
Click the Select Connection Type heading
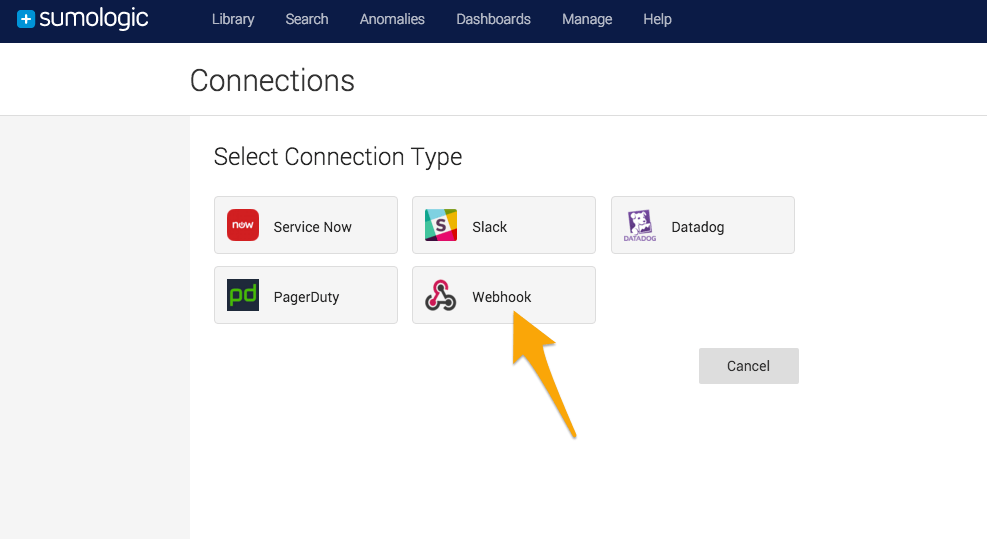click(x=337, y=157)
